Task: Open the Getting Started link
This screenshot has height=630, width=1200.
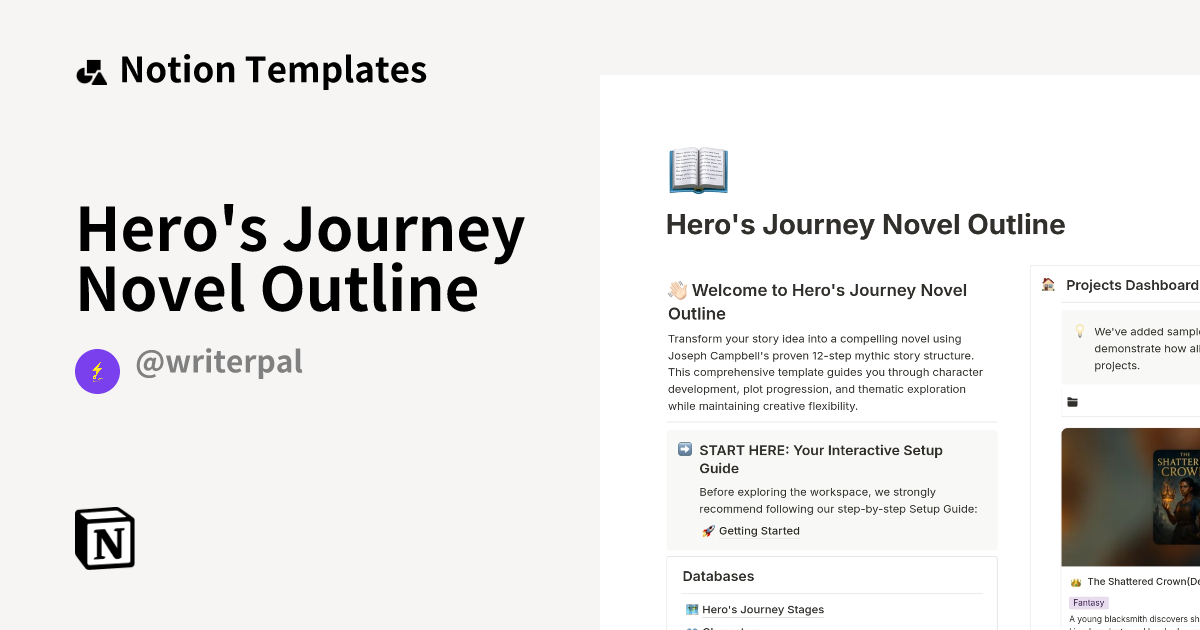Action: point(759,531)
